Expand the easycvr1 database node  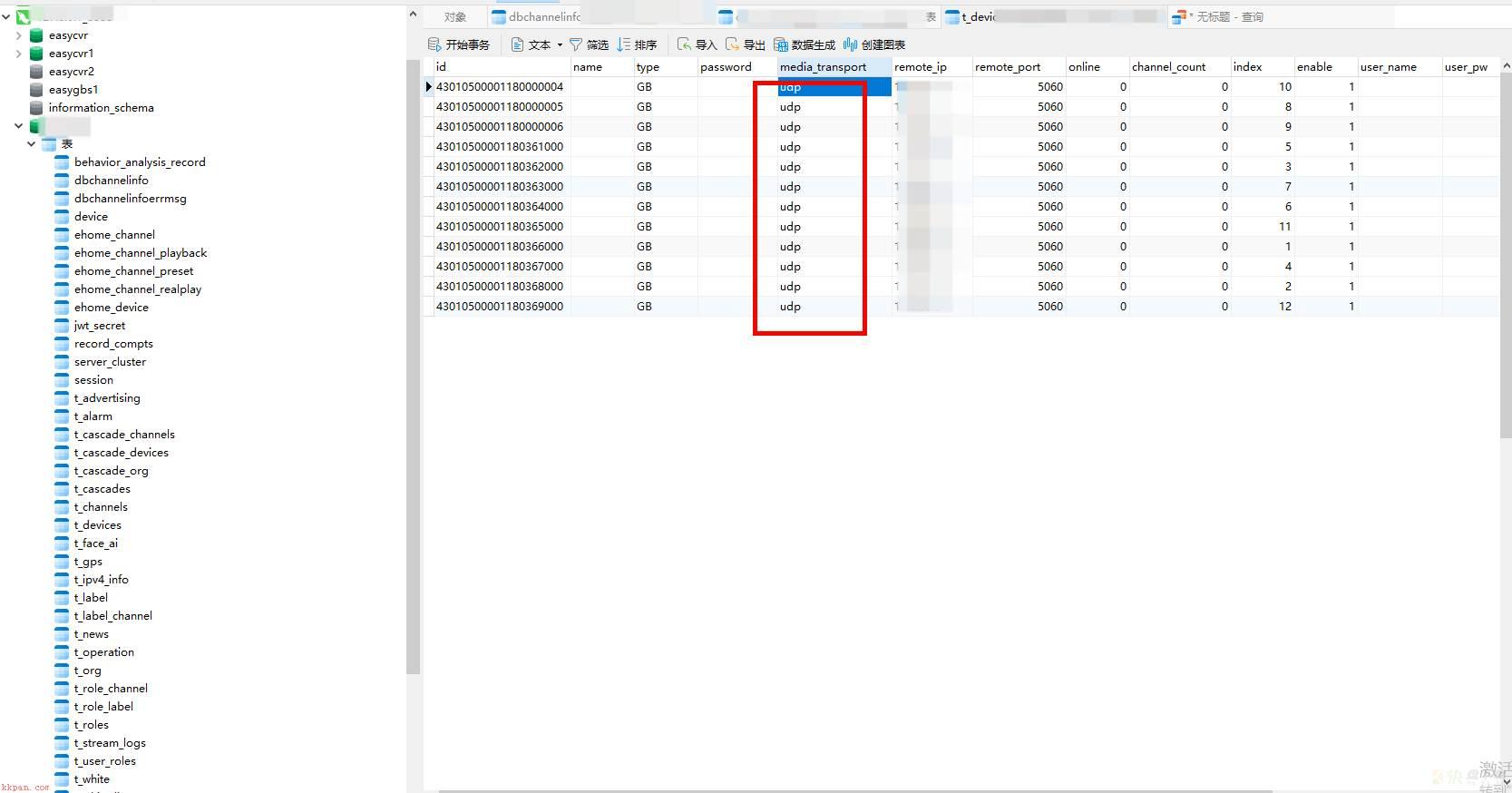(19, 54)
